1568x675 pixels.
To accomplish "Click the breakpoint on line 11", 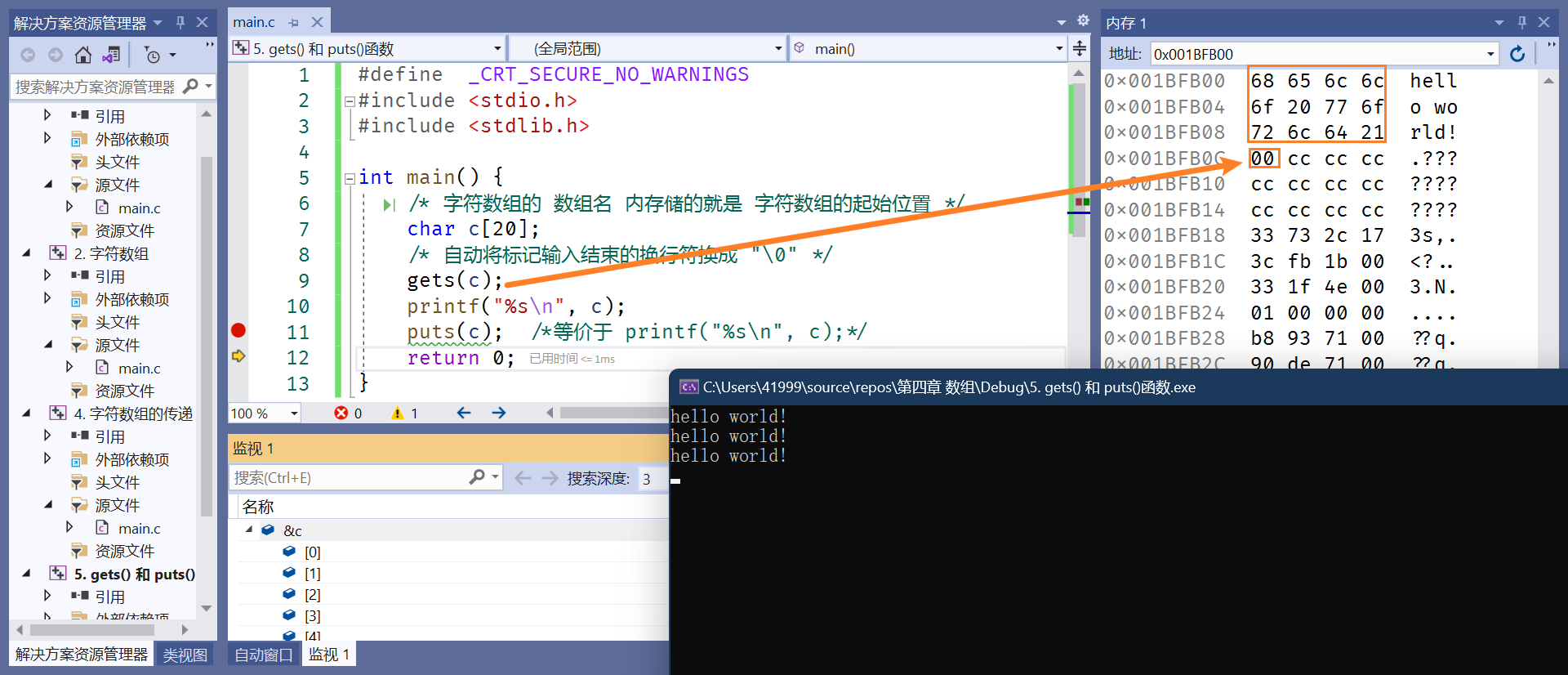I will pyautogui.click(x=238, y=330).
